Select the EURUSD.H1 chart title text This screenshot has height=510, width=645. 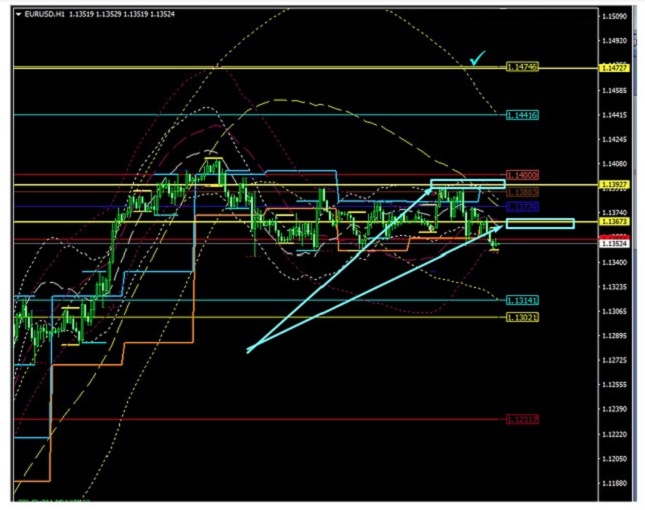pos(46,15)
